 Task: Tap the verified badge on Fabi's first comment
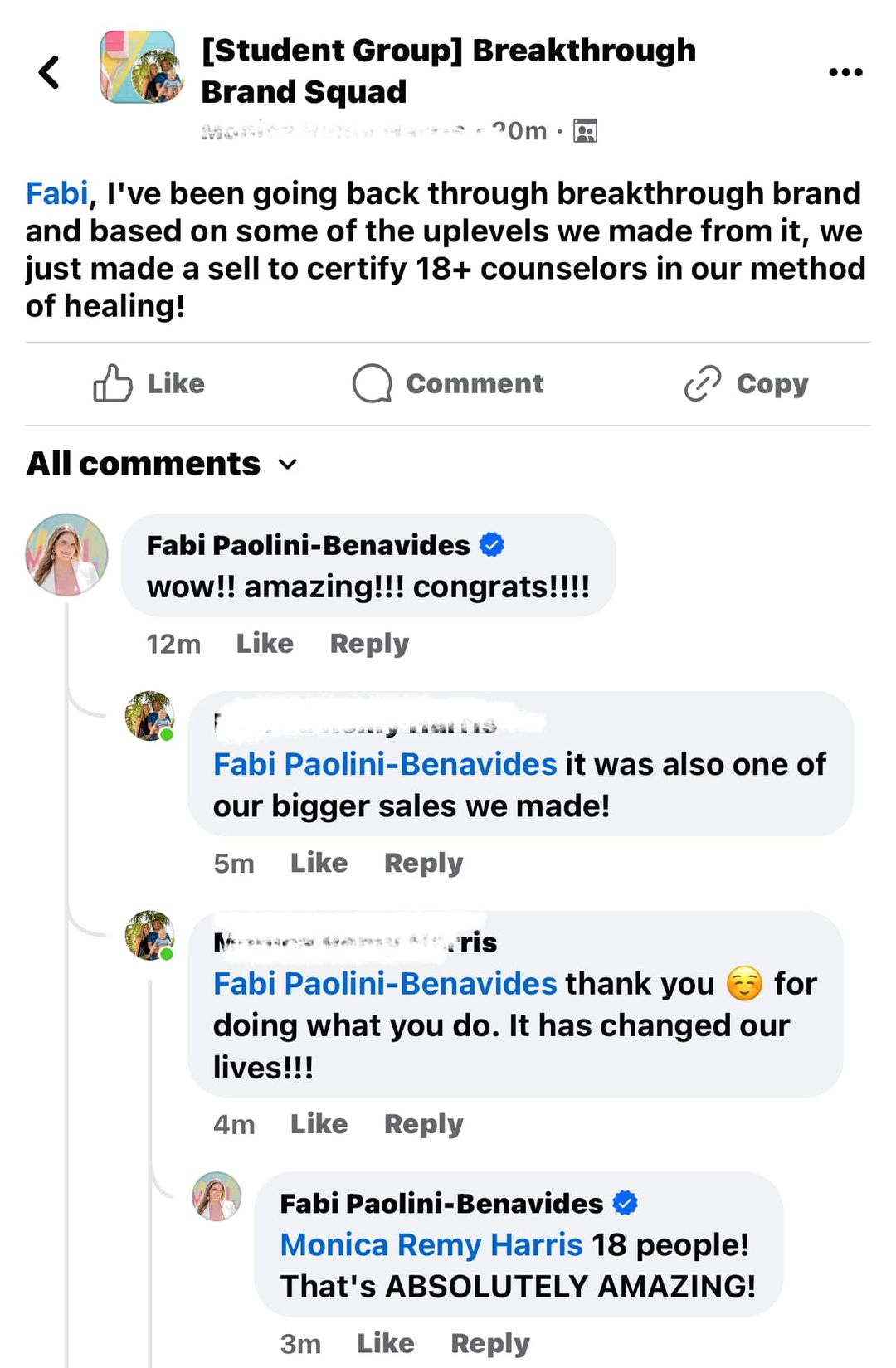pos(492,545)
